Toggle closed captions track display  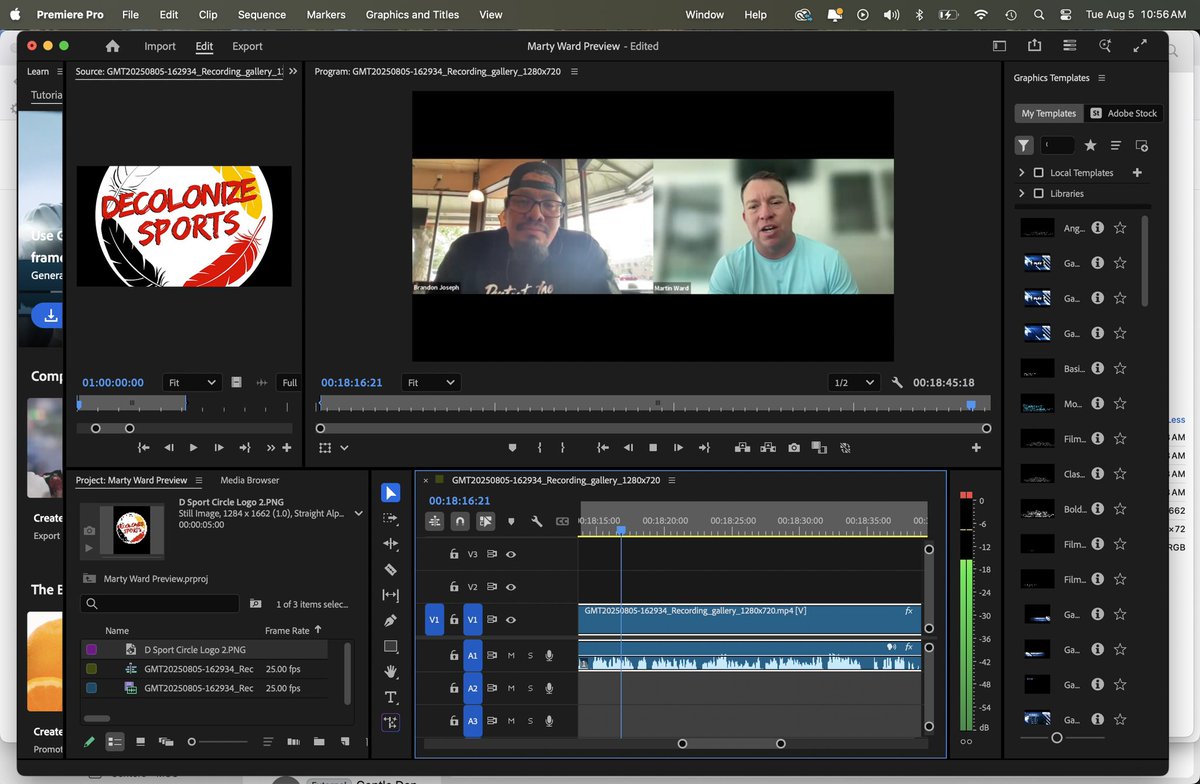click(x=562, y=521)
